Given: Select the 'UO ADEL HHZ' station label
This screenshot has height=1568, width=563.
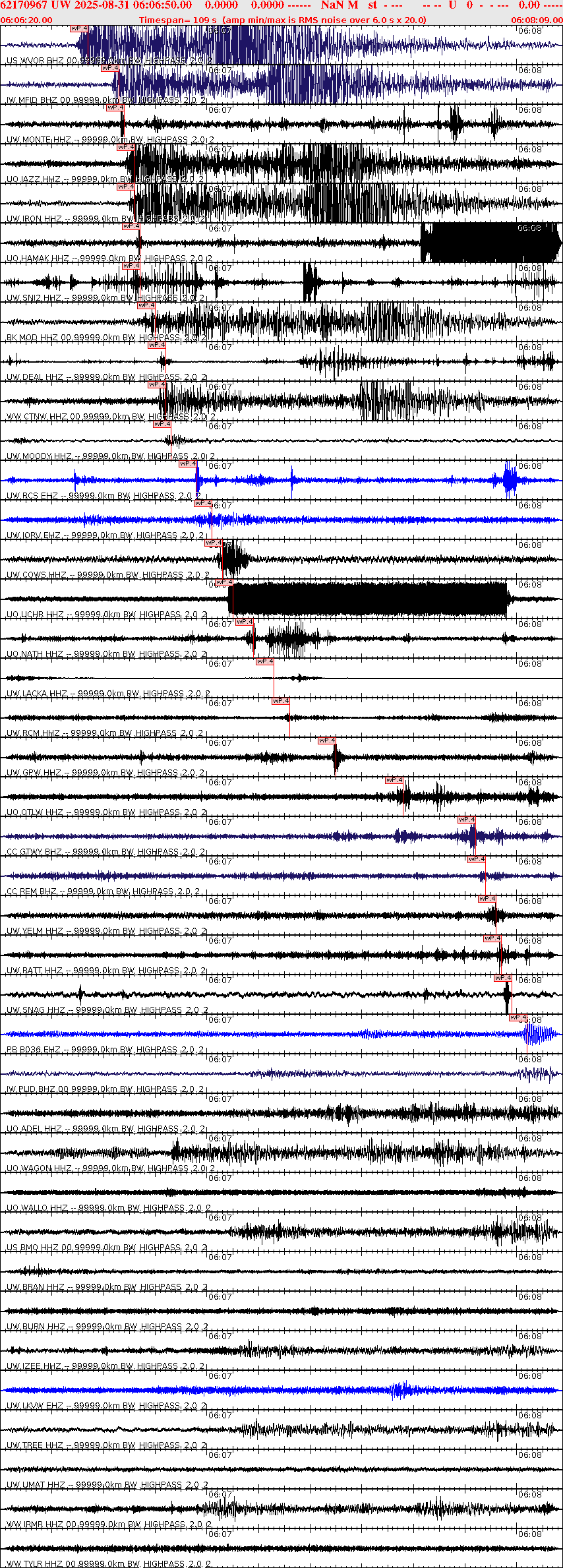Looking at the screenshot, I should click(35, 1129).
